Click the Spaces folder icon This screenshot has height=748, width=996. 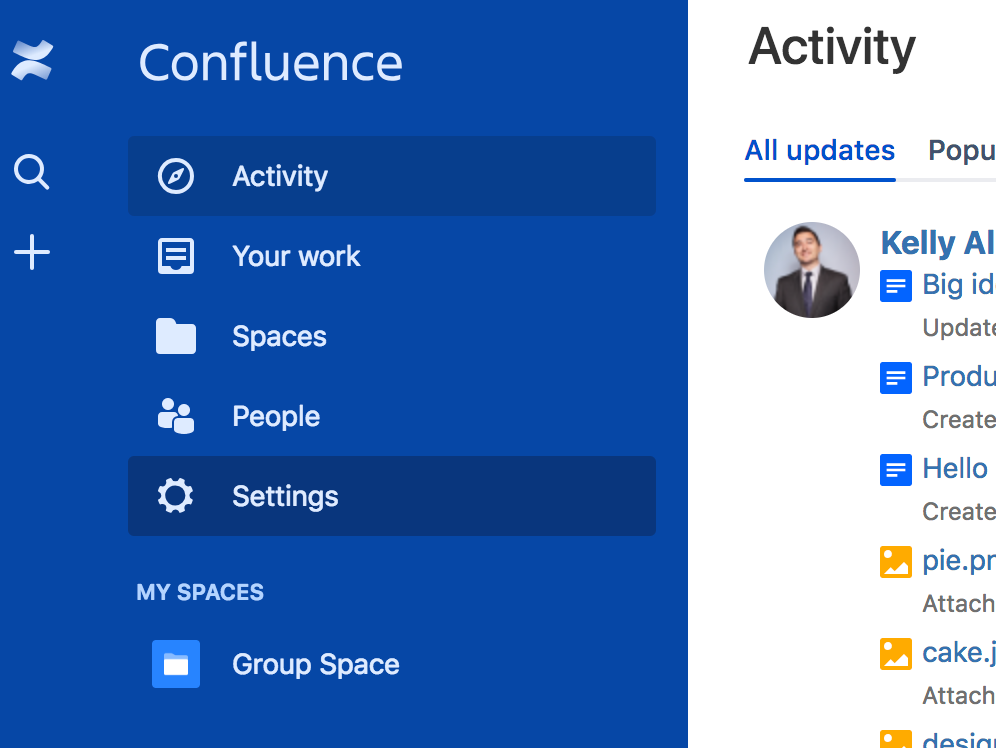(176, 336)
